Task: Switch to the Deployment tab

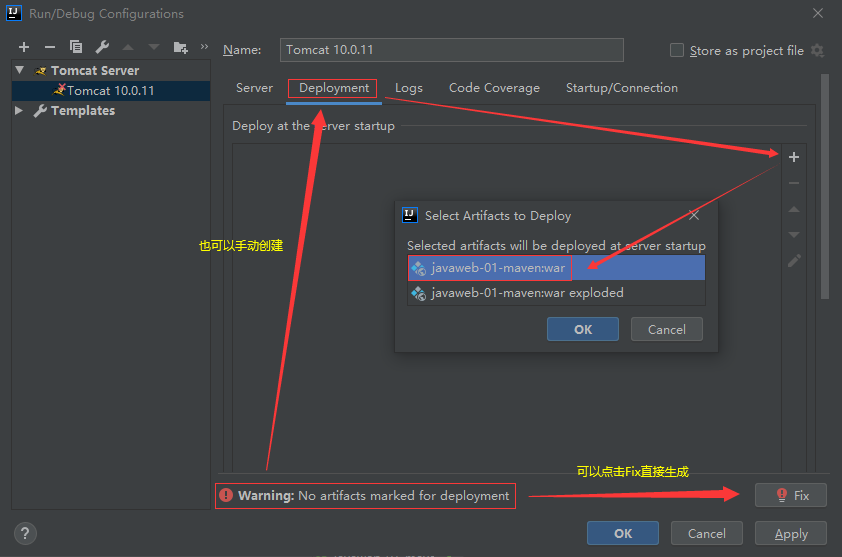Action: [333, 88]
